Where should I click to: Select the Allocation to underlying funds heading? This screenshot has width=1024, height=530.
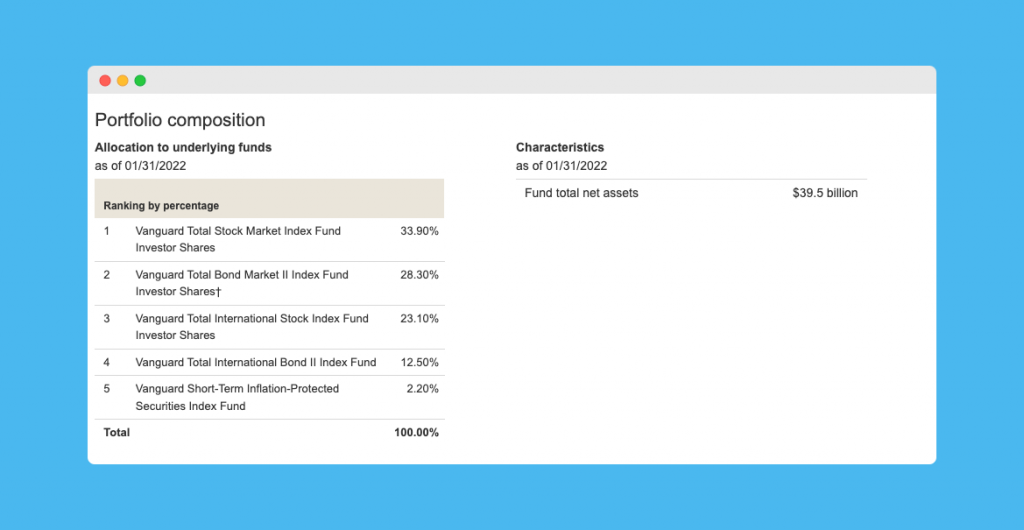(183, 147)
